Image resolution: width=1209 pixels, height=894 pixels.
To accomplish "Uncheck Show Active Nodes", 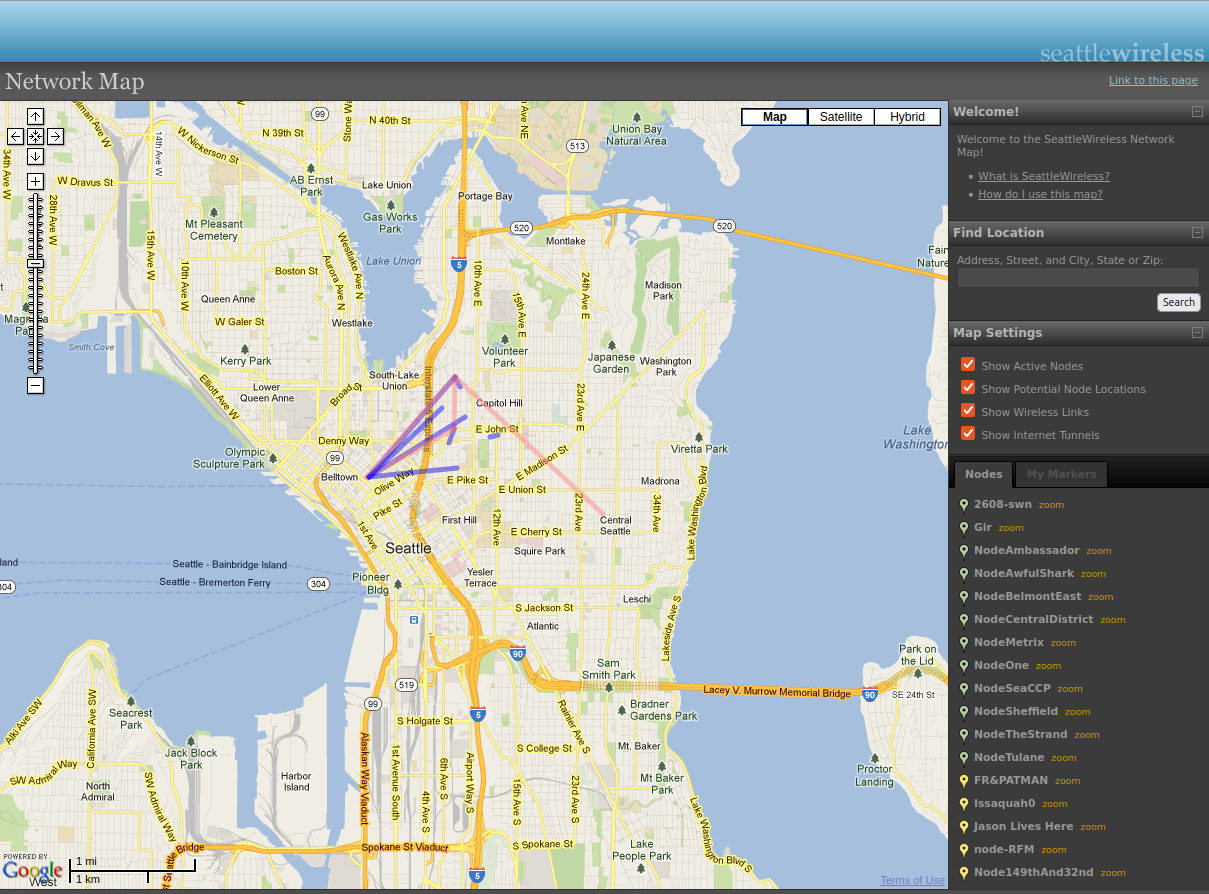I will pos(968,365).
